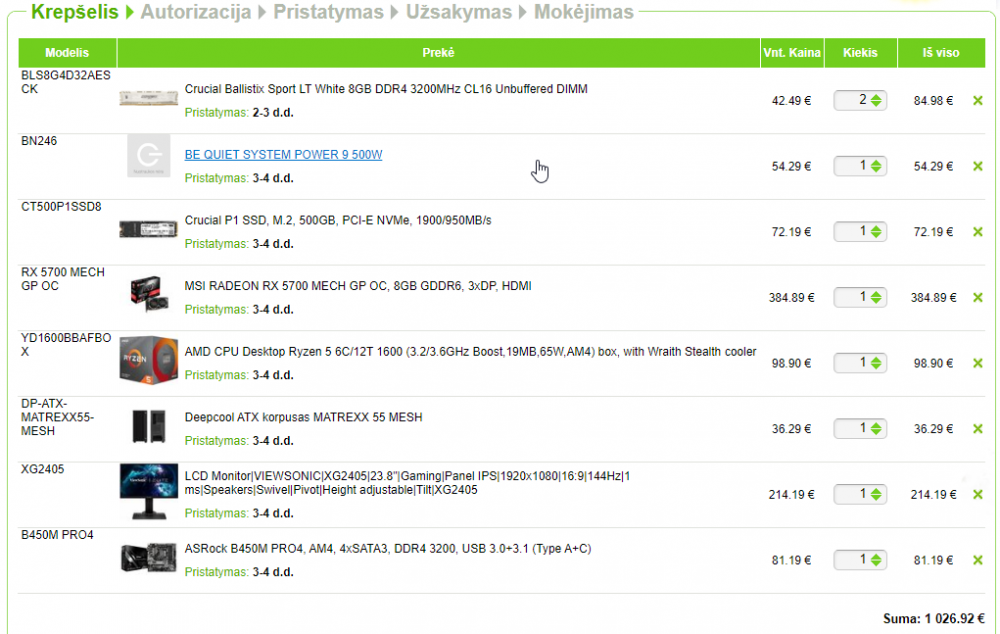Adjust quantity stepper for BE QUIET PSU
Screen dimensions: 1000x634
click(876, 166)
